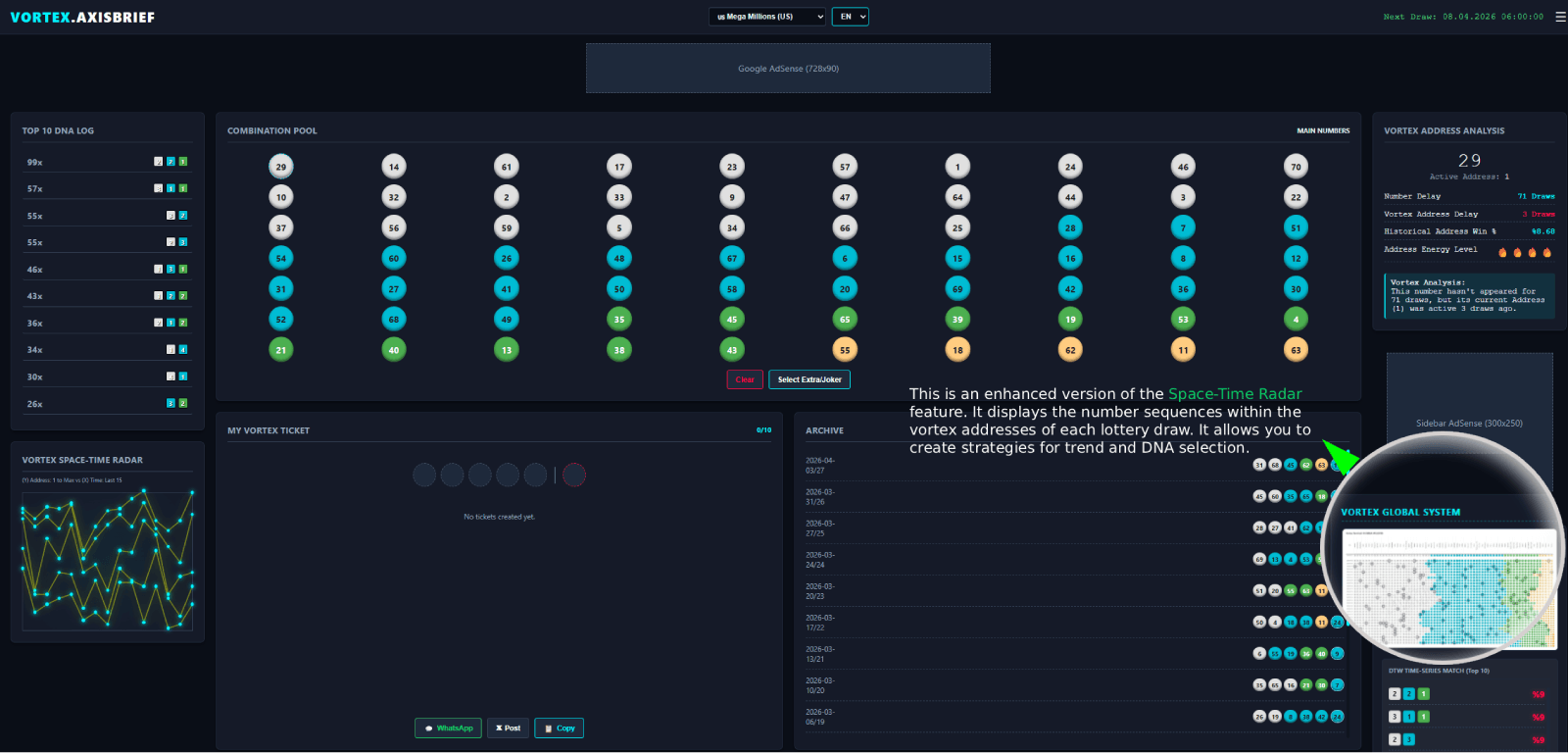This screenshot has width=1568, height=753.
Task: Click the red extra ball slot
Action: click(574, 476)
